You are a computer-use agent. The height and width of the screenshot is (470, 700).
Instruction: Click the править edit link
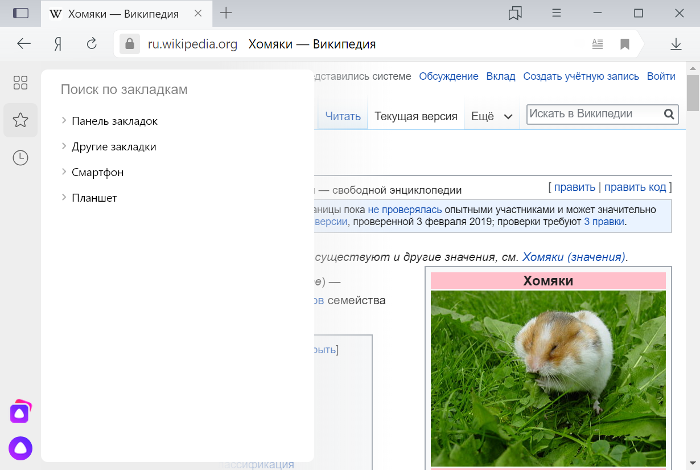tap(575, 187)
